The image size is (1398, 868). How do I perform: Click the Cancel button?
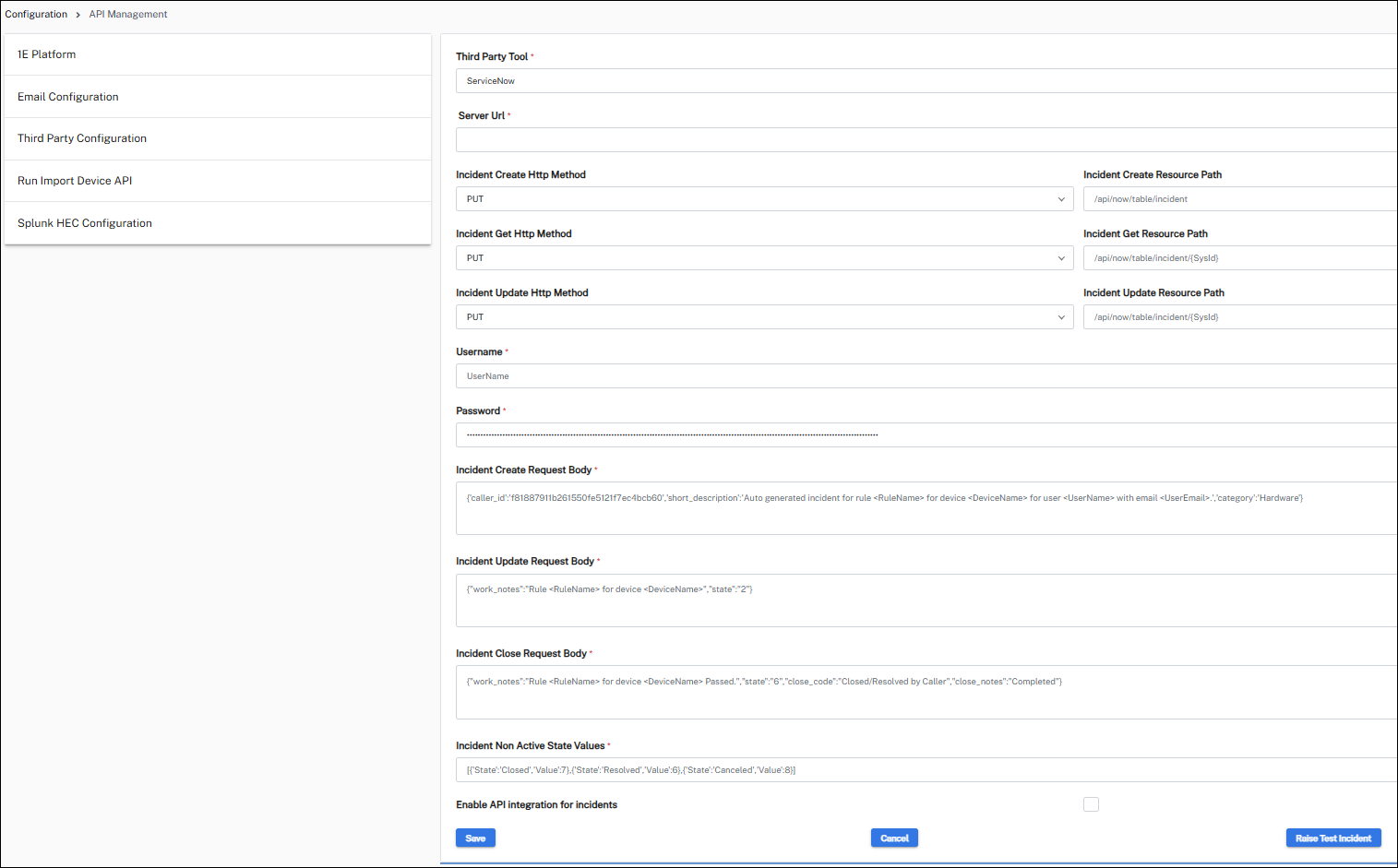tap(894, 838)
